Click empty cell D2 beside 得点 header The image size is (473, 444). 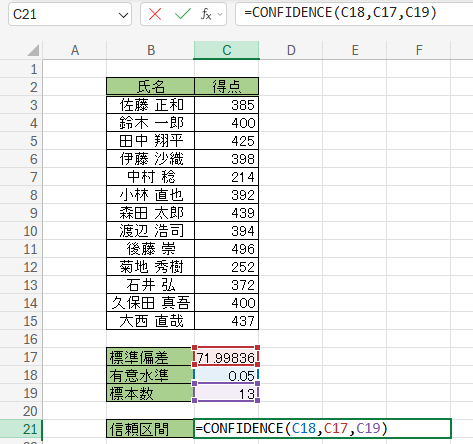coord(291,87)
